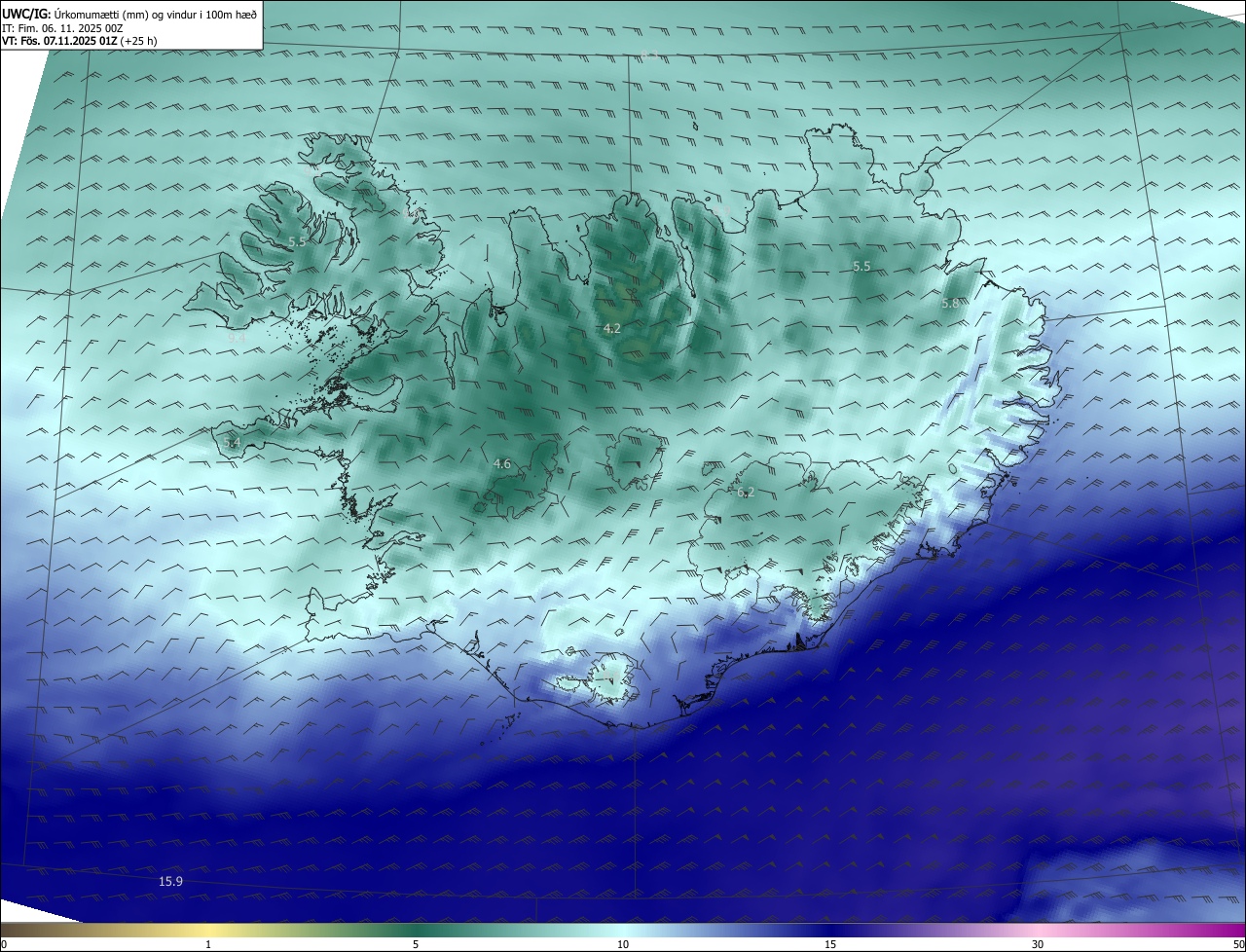1246x952 pixels.
Task: Click the '1' label on the colour scale
Action: click(208, 944)
